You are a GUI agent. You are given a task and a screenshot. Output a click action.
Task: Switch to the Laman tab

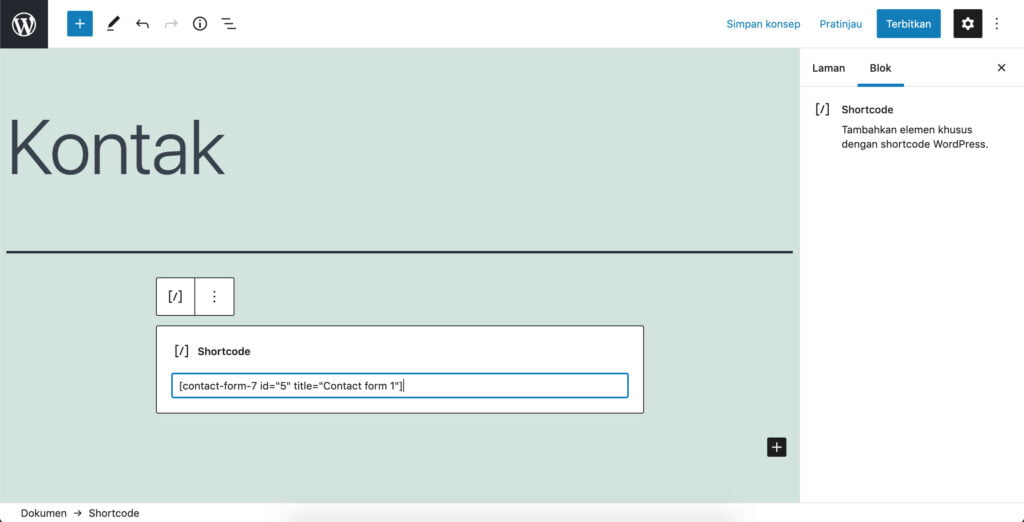click(x=829, y=68)
